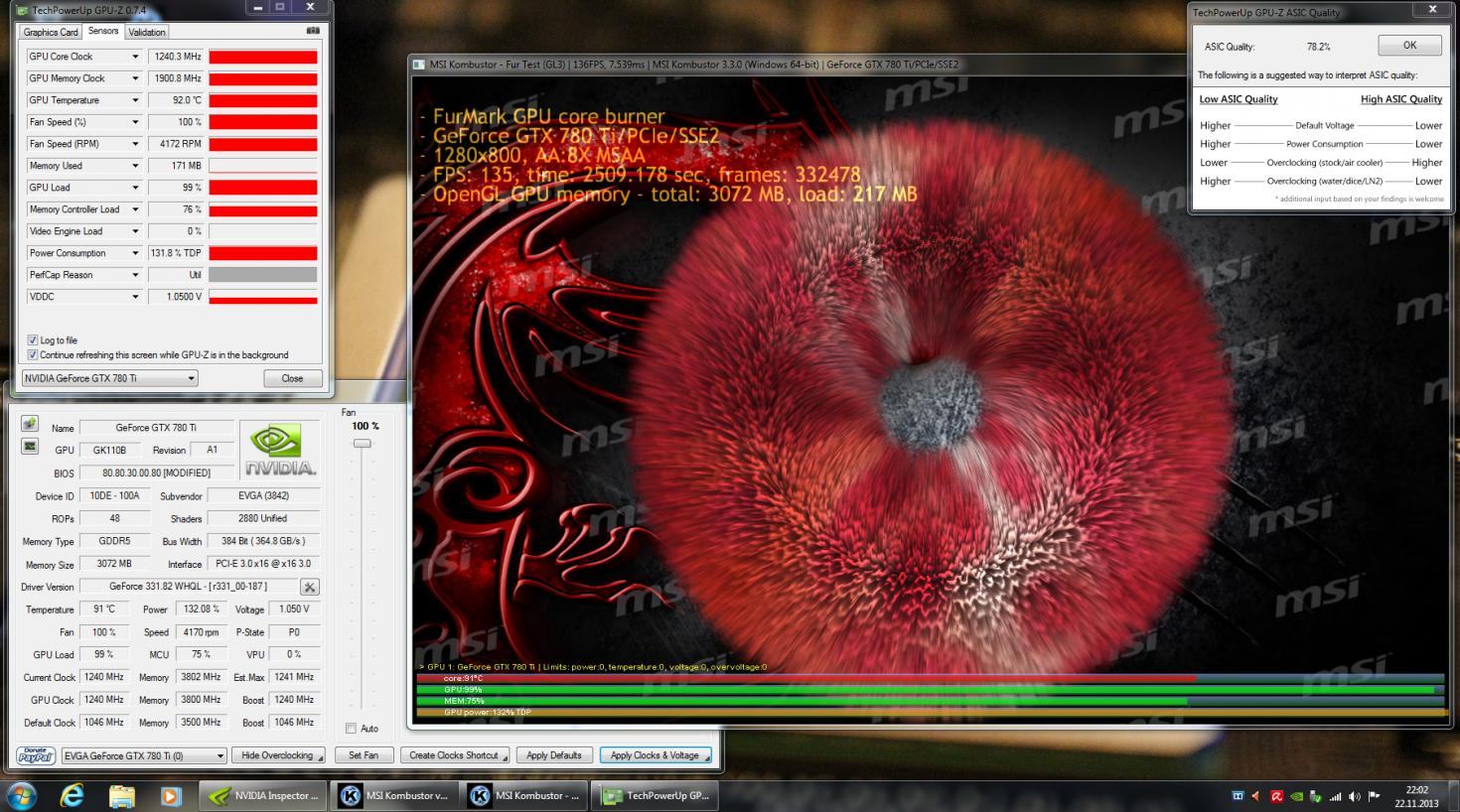Image resolution: width=1460 pixels, height=812 pixels.
Task: Open Windows Explorer from the taskbar
Action: click(x=121, y=795)
